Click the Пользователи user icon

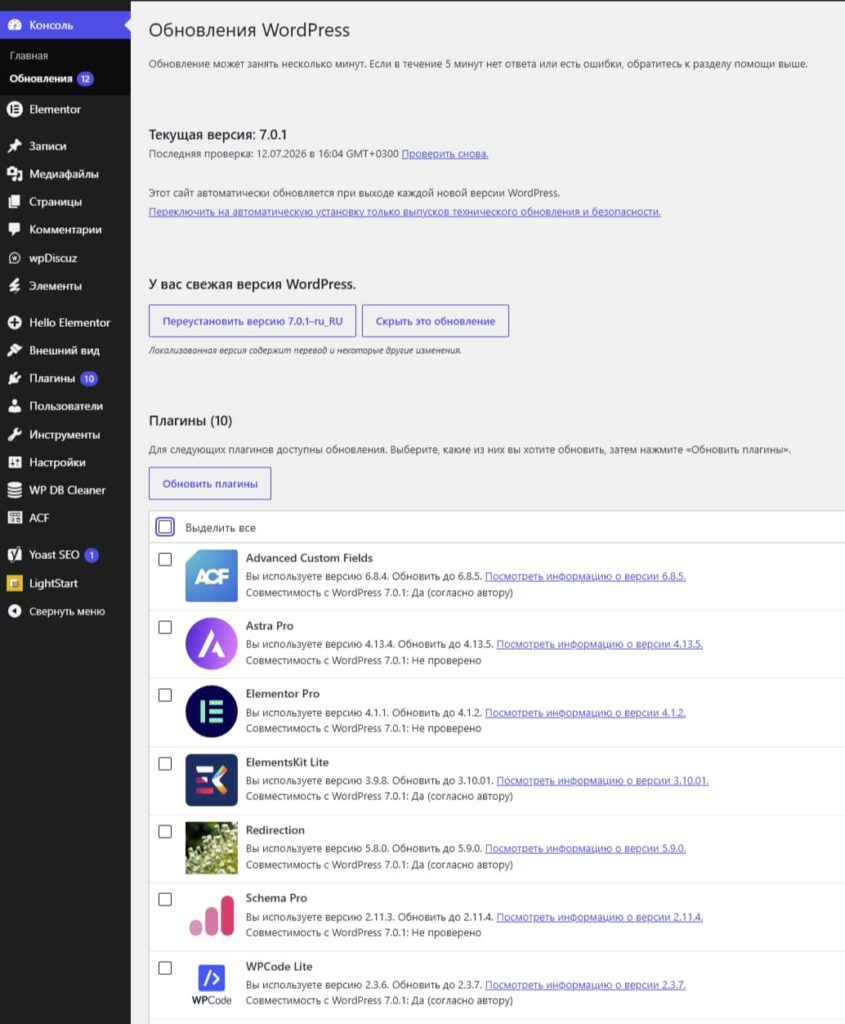(14, 406)
